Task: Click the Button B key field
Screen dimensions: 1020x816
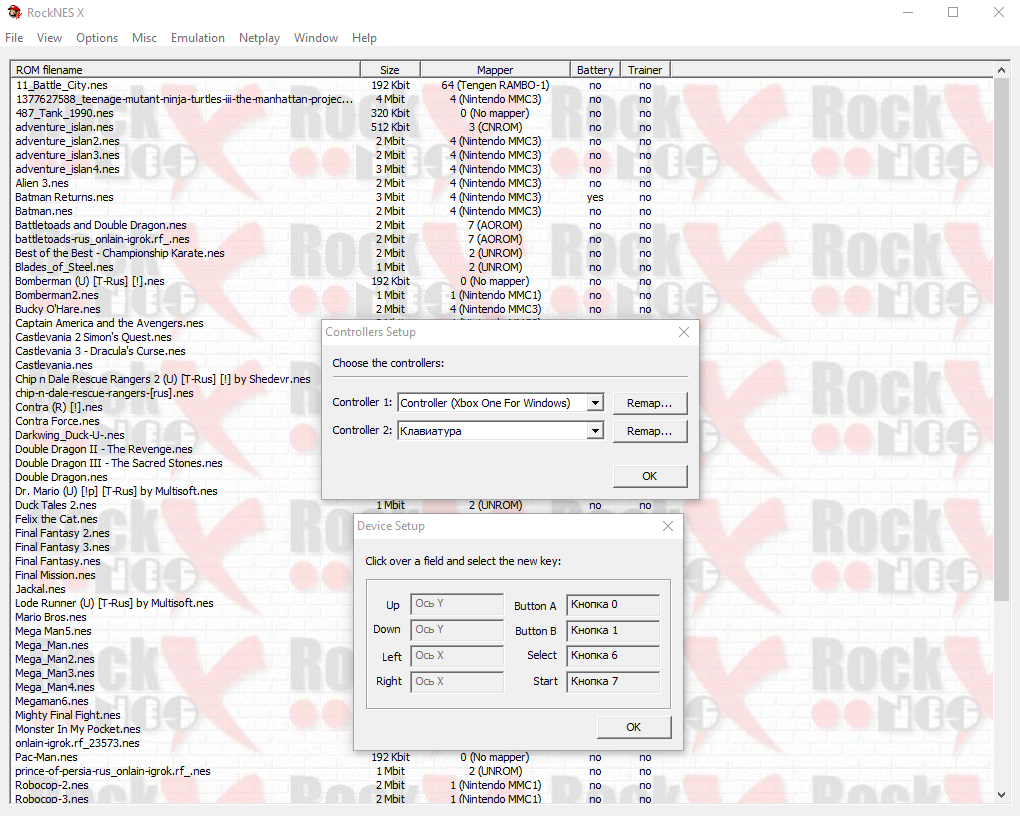Action: point(613,631)
